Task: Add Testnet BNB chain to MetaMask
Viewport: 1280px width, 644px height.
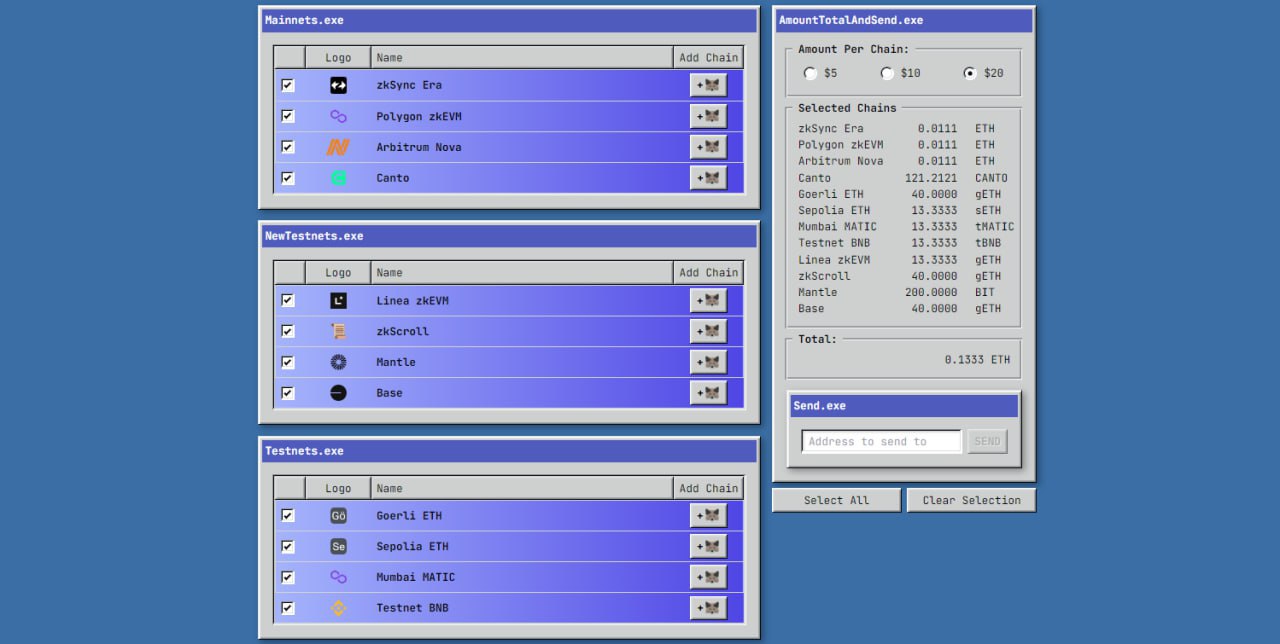Action: [708, 608]
